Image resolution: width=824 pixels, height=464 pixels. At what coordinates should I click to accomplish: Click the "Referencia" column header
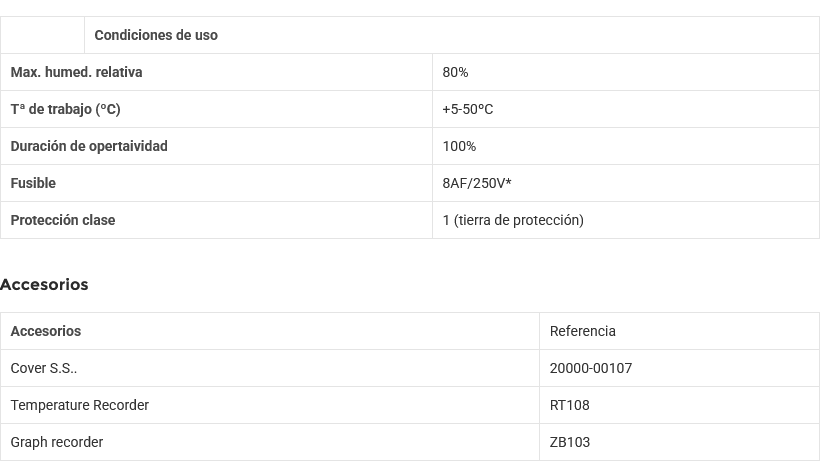[x=582, y=331]
